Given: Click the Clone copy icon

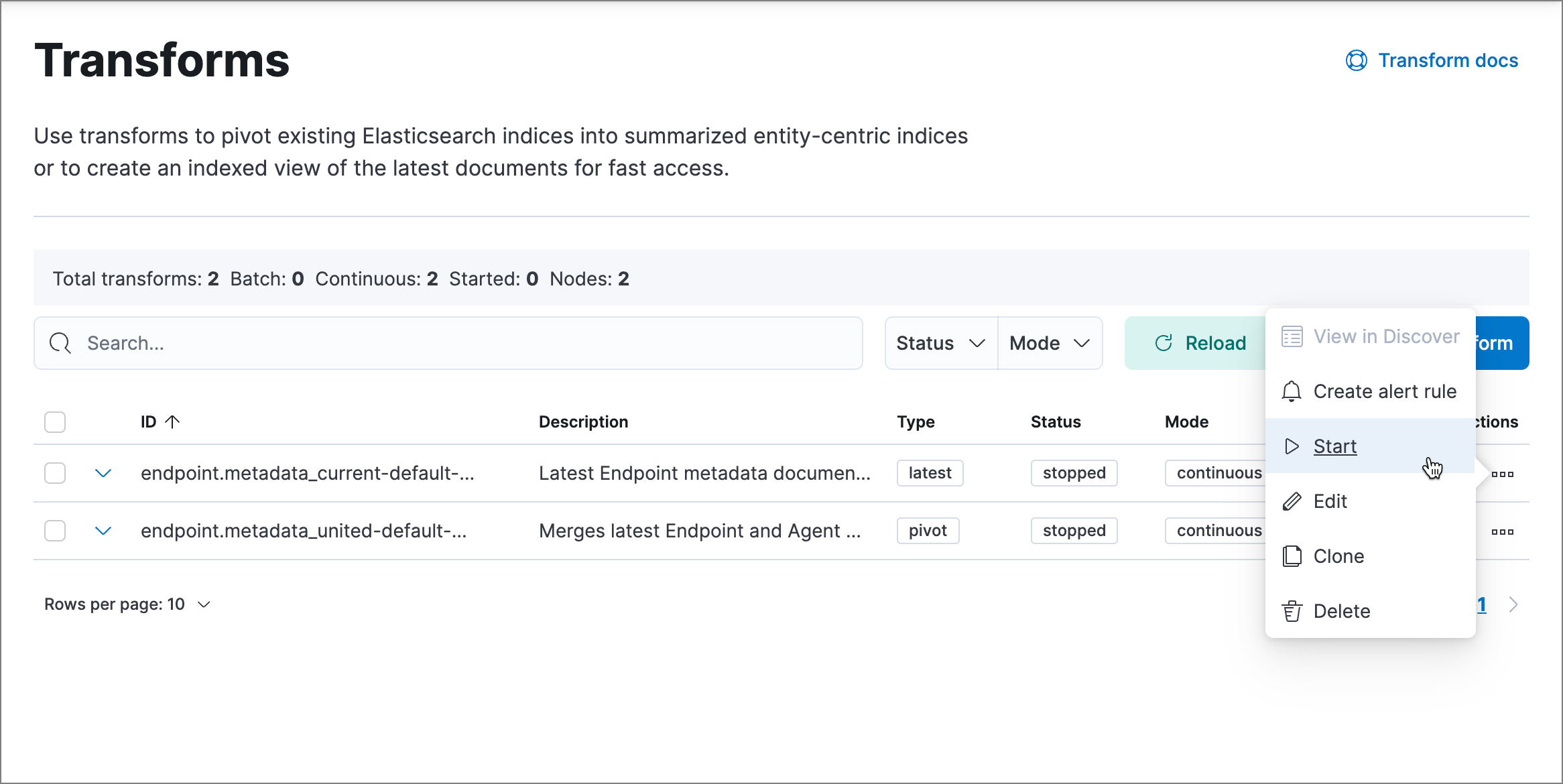Looking at the screenshot, I should pos(1292,556).
